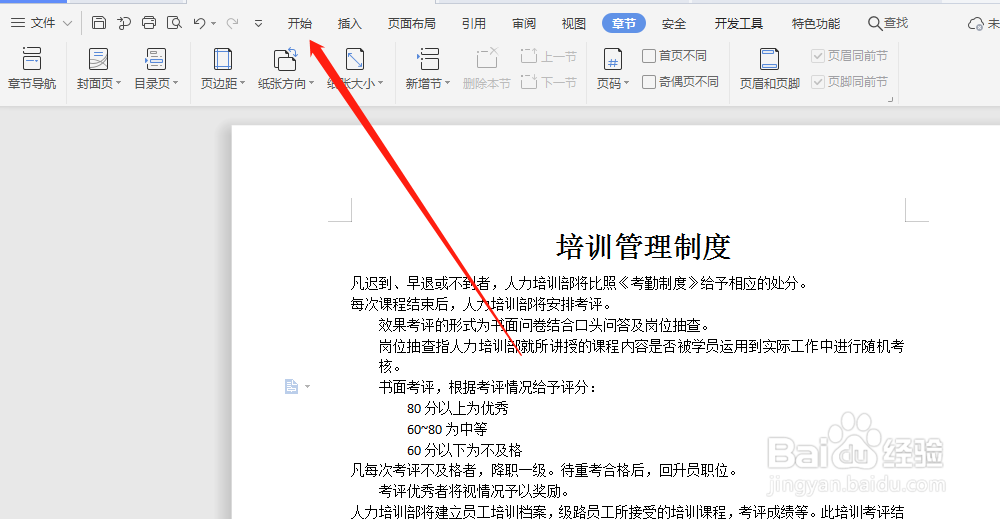Click the paragraph layout icon in left margin

pyautogui.click(x=291, y=386)
